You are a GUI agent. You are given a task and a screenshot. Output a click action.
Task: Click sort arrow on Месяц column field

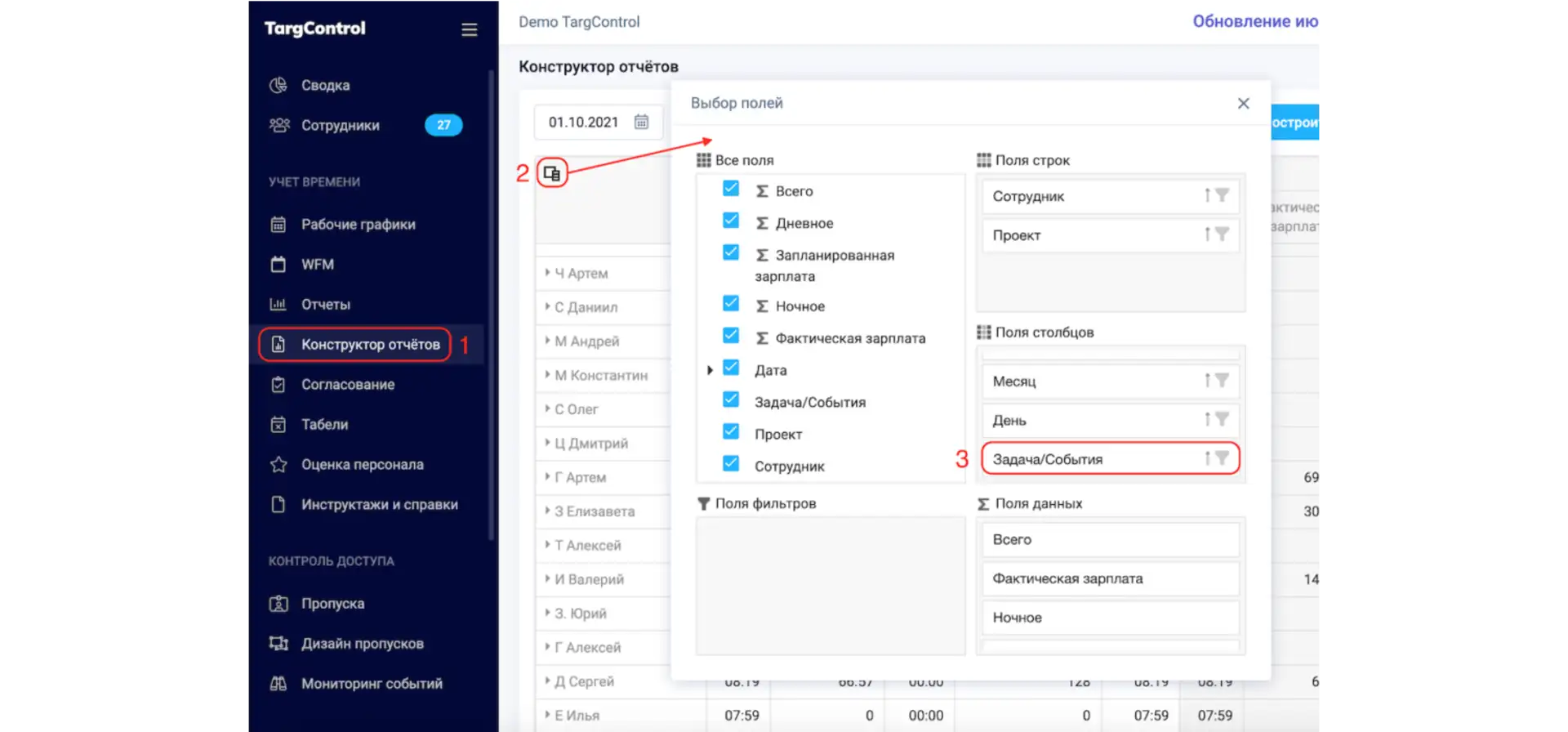(x=1207, y=380)
